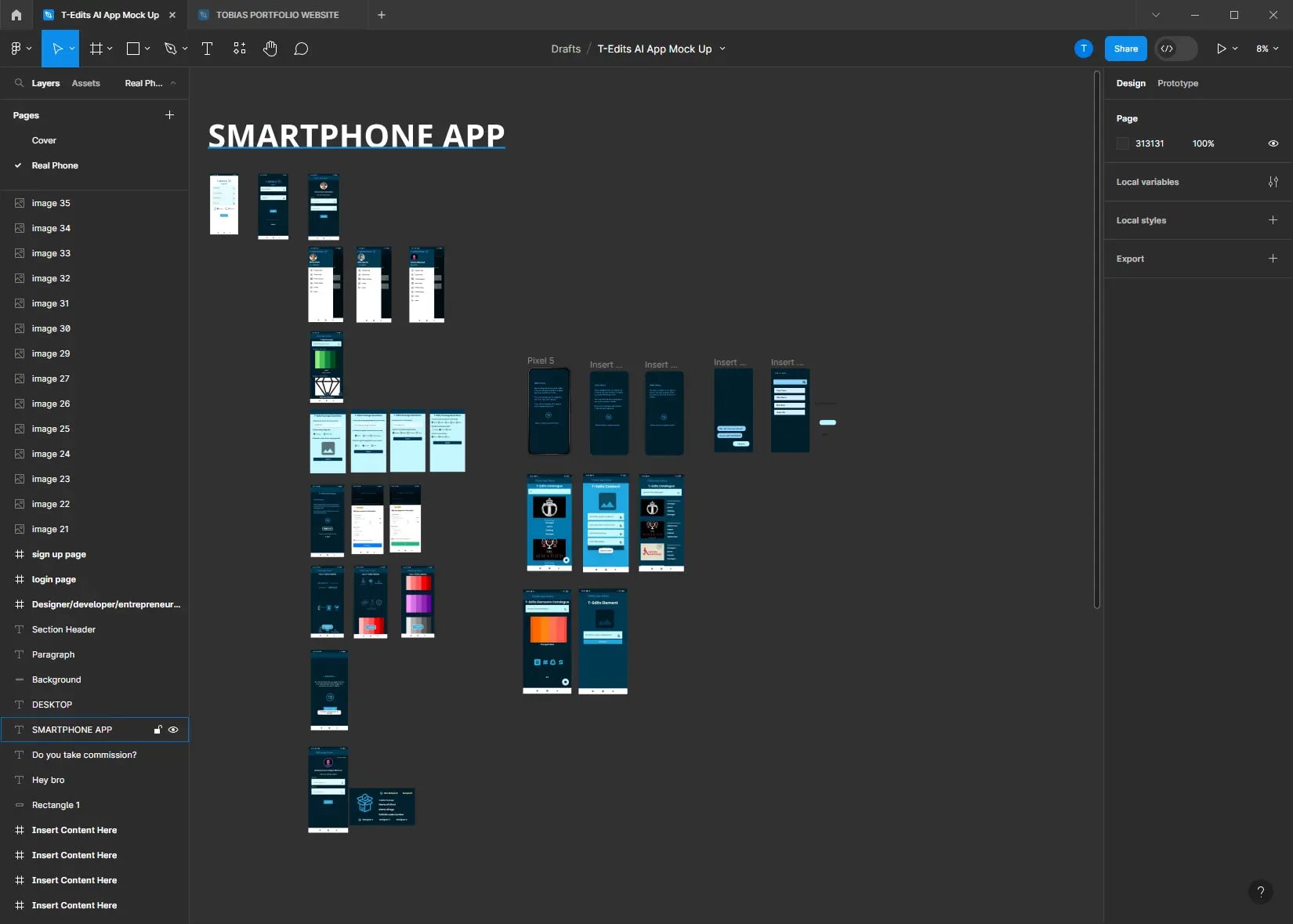Expand shape tools dropdown arrow

click(x=147, y=49)
